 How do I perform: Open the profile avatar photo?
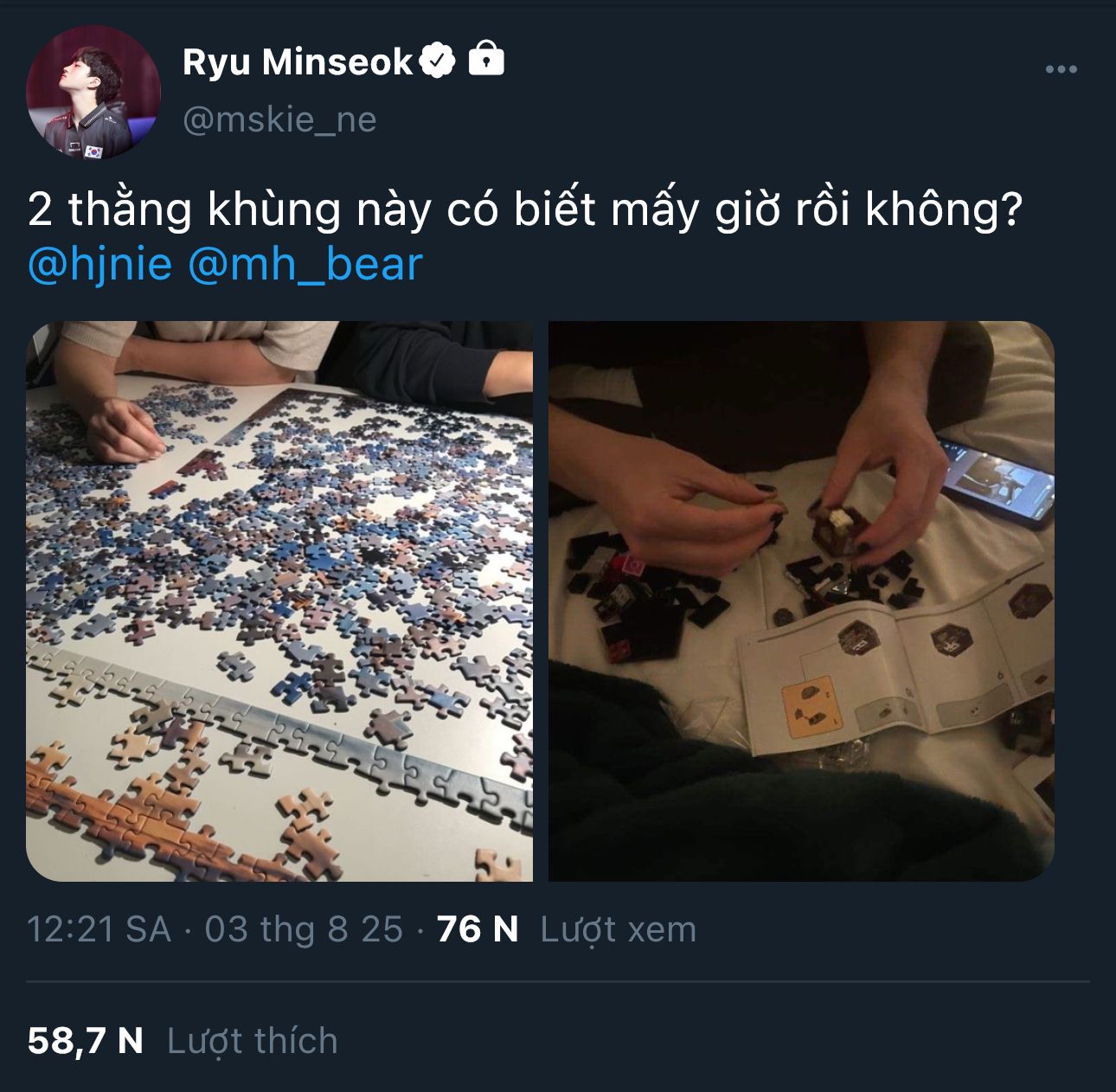(x=93, y=93)
